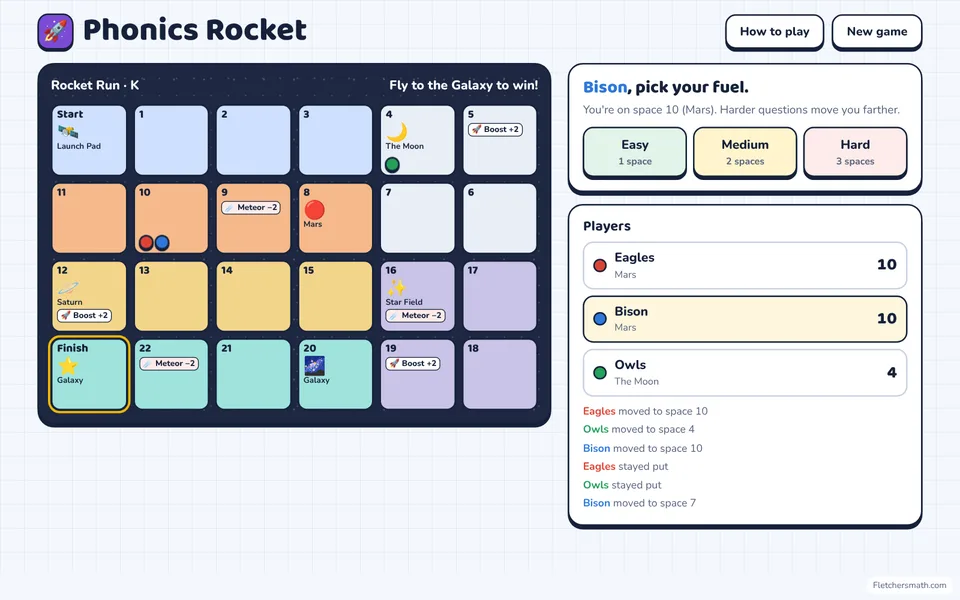The height and width of the screenshot is (600, 960).
Task: Select the Eagles player card
Action: pos(744,265)
